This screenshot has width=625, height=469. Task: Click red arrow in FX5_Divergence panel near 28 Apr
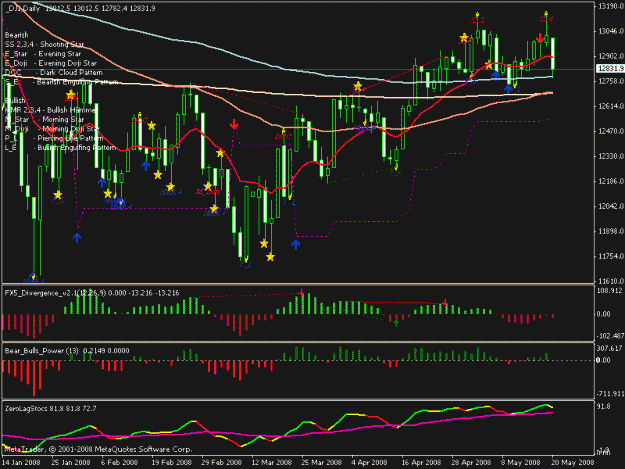pos(445,302)
